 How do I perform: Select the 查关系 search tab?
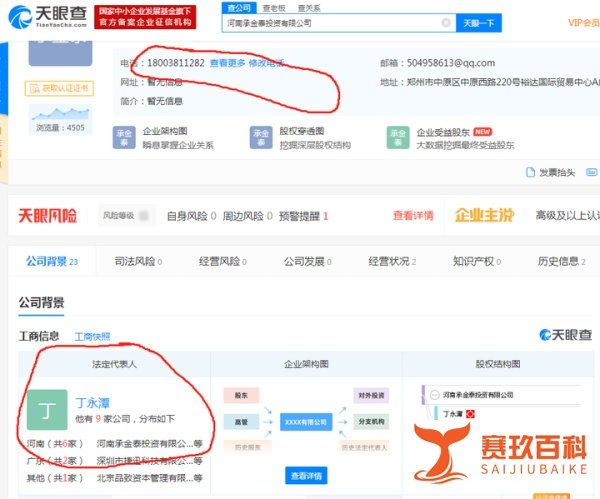pyautogui.click(x=309, y=8)
